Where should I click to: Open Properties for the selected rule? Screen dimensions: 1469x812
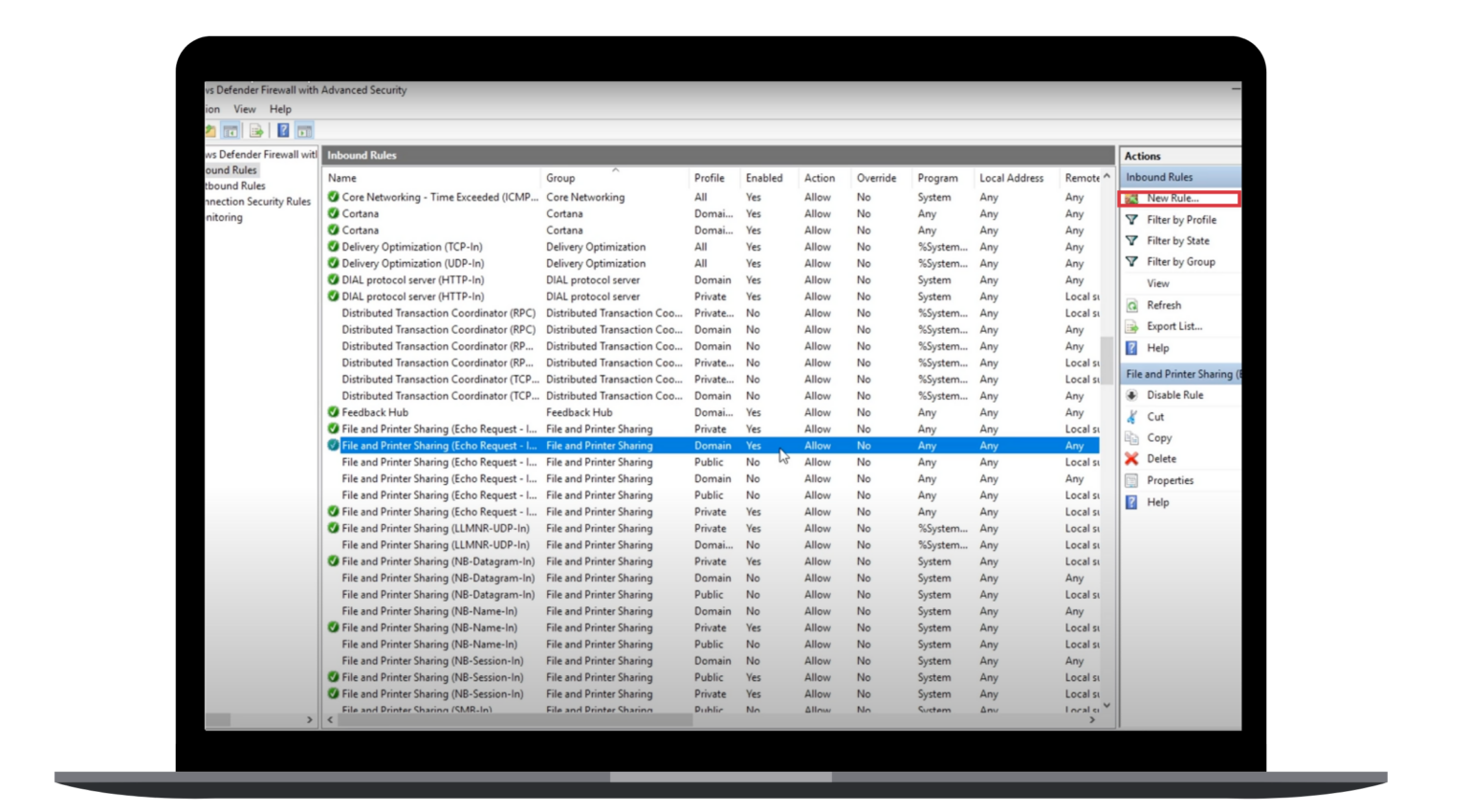(1169, 480)
